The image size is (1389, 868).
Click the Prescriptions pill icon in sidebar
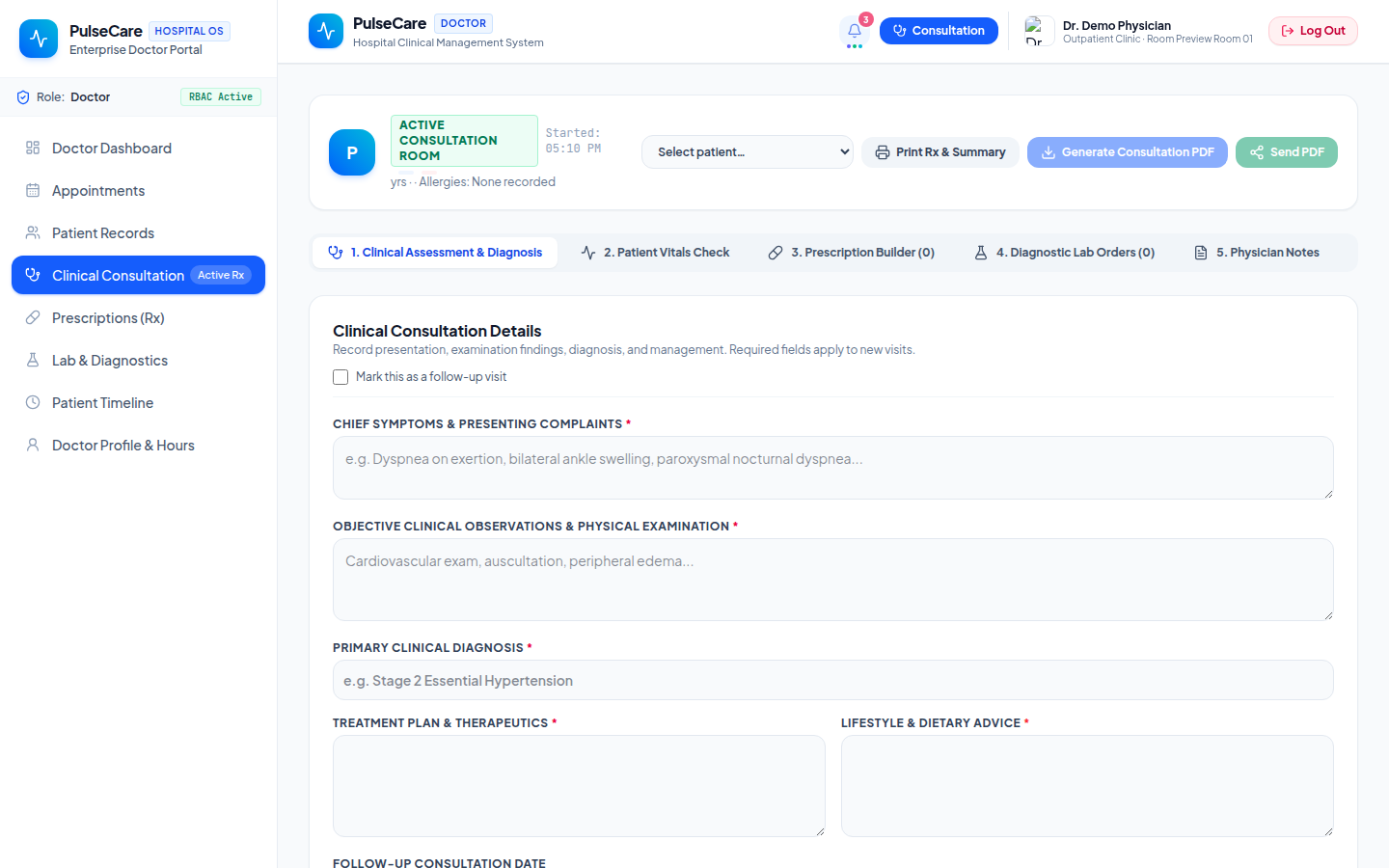tap(33, 317)
